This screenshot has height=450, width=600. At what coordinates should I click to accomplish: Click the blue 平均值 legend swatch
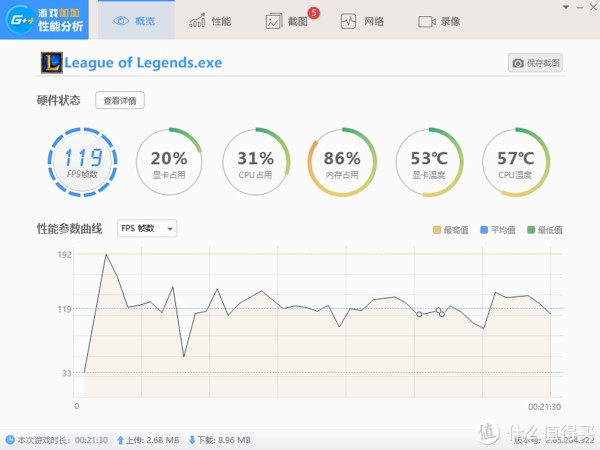coord(484,230)
